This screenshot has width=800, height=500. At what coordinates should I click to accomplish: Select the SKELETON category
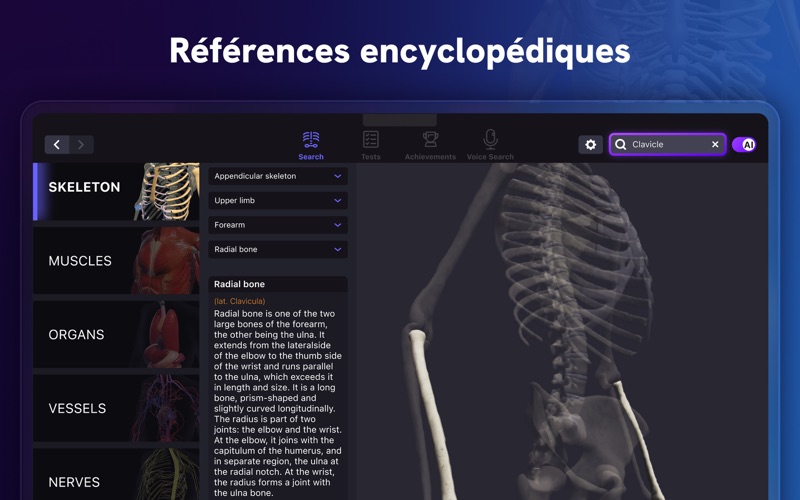click(x=116, y=191)
